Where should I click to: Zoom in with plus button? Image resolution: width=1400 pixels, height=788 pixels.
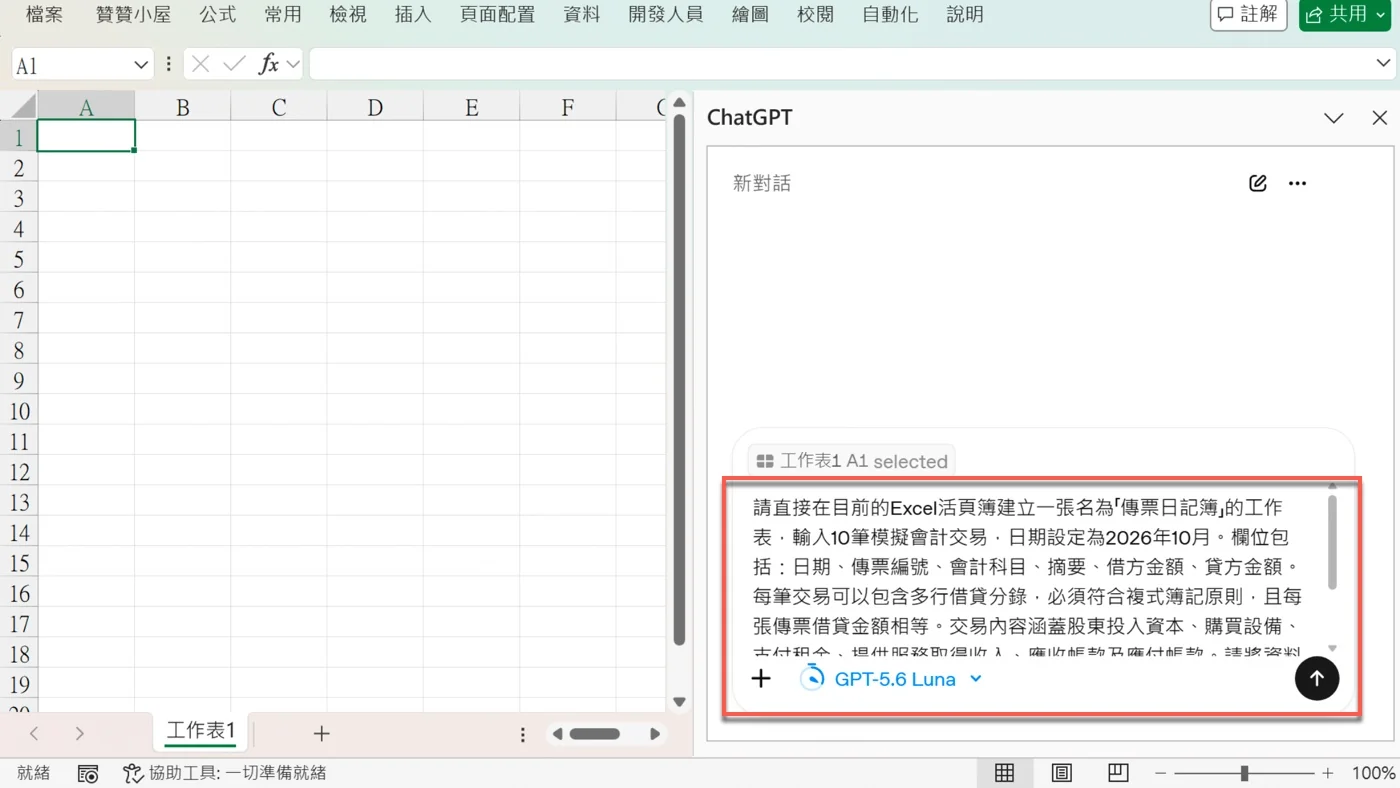(1327, 773)
